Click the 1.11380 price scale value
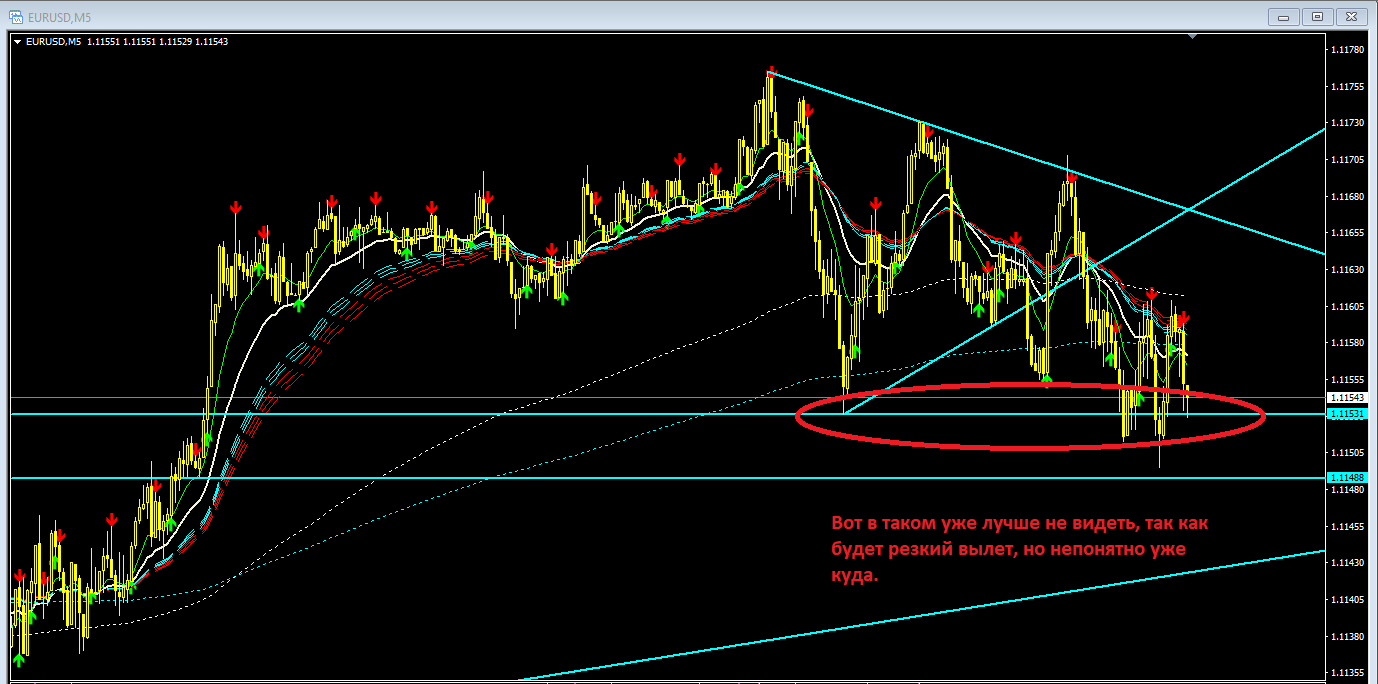1378x684 pixels. (1348, 636)
